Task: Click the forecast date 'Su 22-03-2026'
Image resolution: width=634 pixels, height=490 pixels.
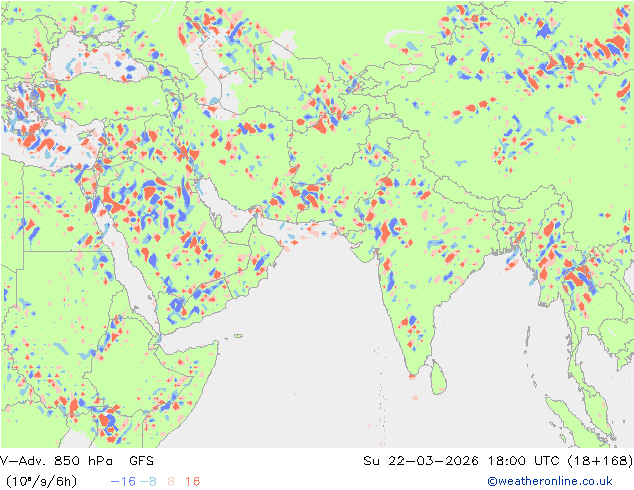Action: [x=421, y=460]
